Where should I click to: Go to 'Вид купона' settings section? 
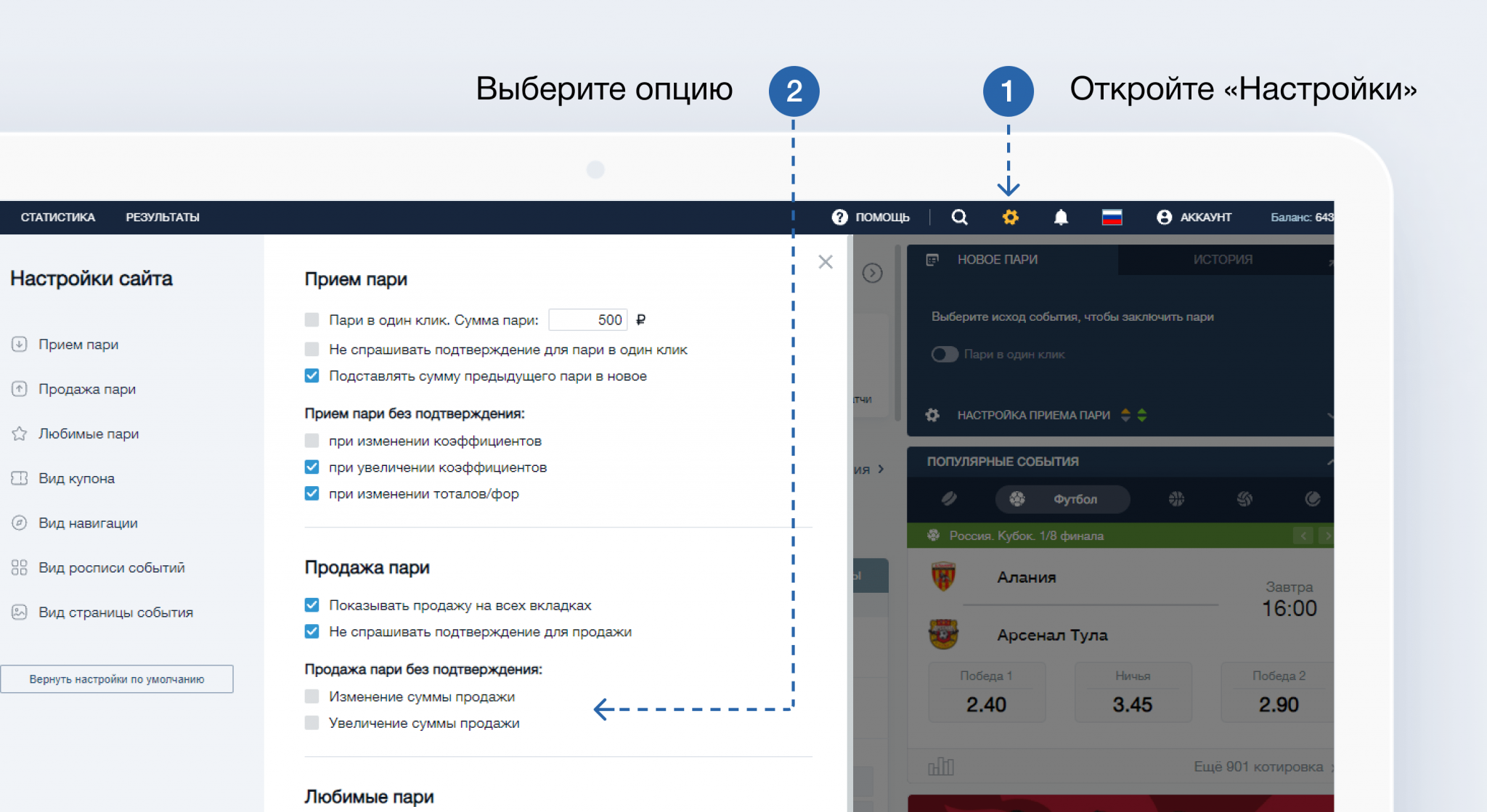(76, 478)
